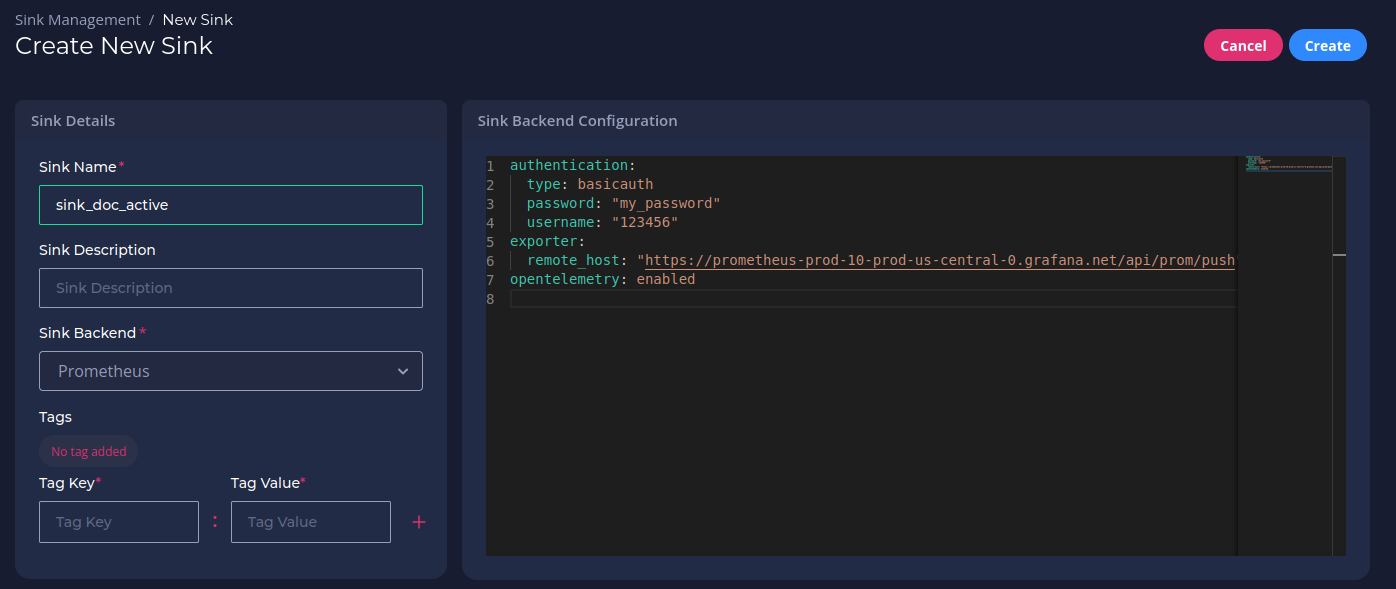The image size is (1396, 589).
Task: Focus the Sink Name input field
Action: pos(231,205)
